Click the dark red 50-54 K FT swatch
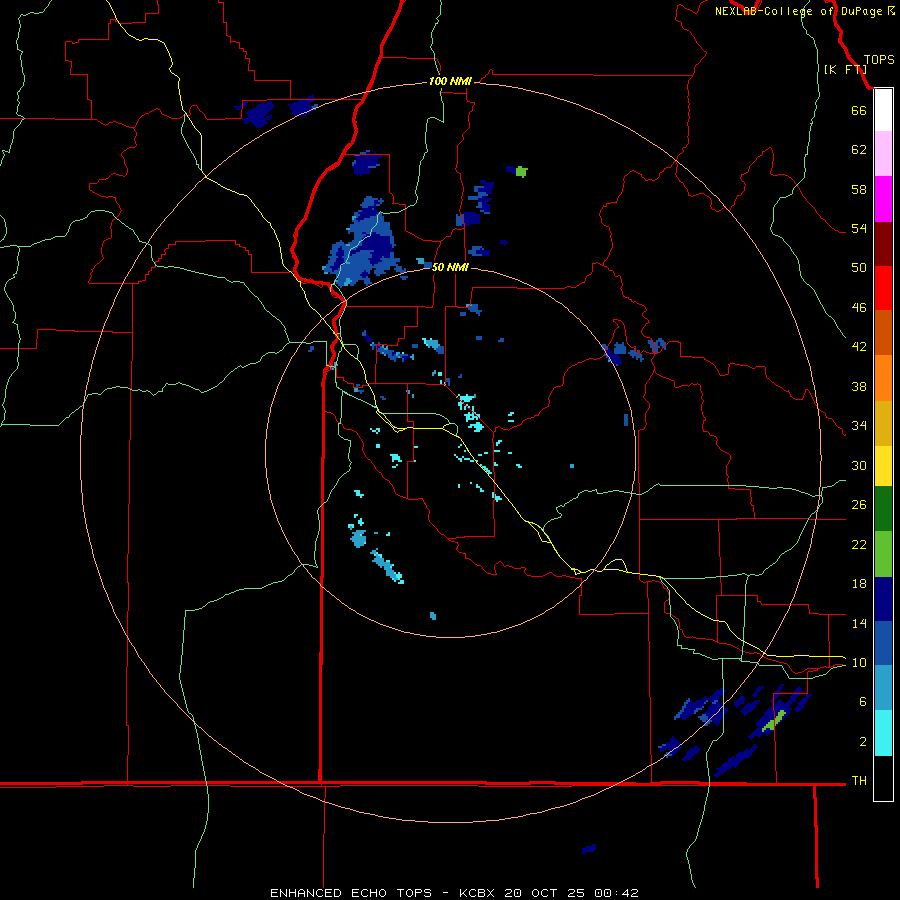Viewport: 900px width, 900px height. point(883,244)
